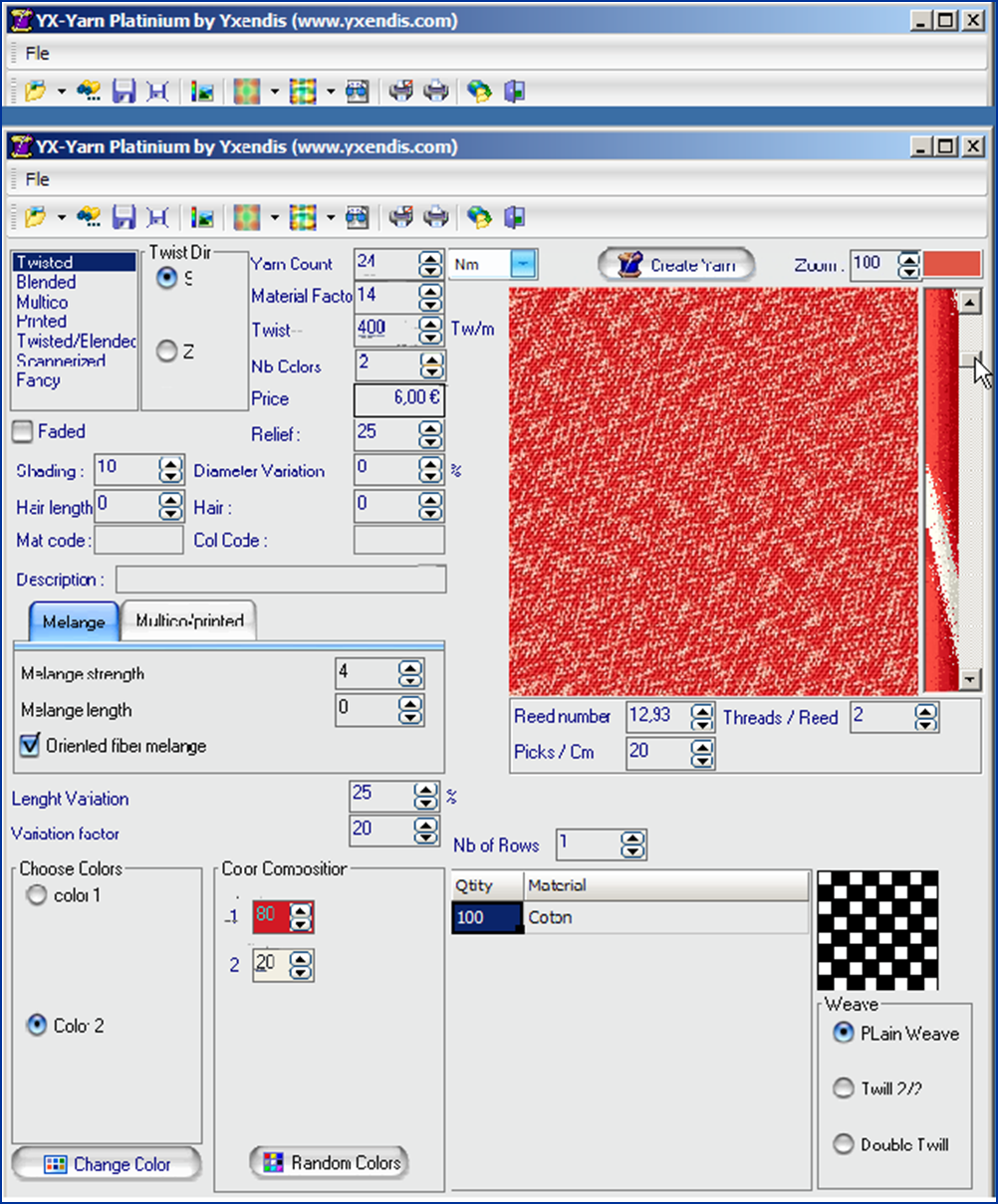This screenshot has height=1204, width=998.
Task: Switch to the Melange tab
Action: [x=74, y=621]
